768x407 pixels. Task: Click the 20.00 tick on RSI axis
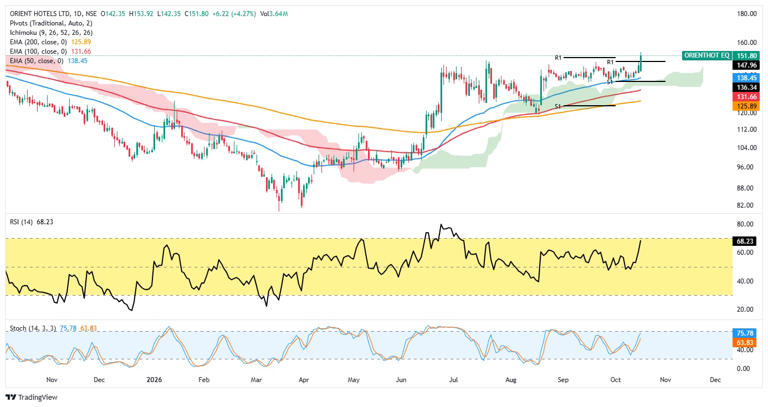coord(747,309)
